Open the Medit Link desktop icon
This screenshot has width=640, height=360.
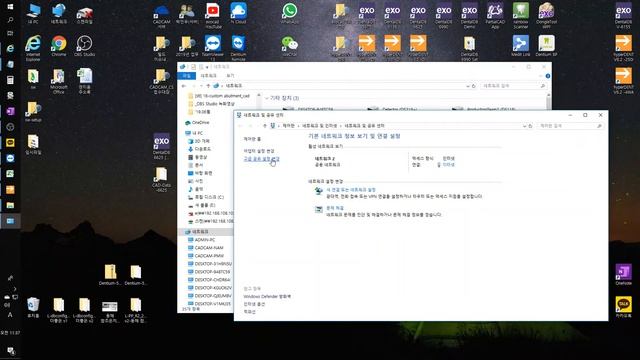tap(521, 45)
